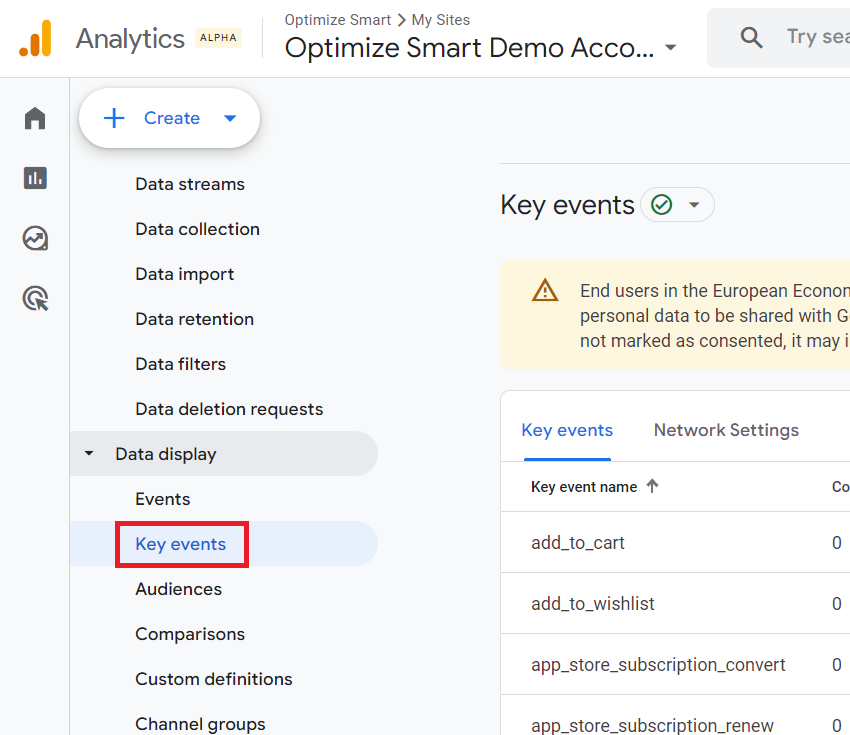Open Data streams settings
This screenshot has width=850, height=735.
[x=190, y=184]
